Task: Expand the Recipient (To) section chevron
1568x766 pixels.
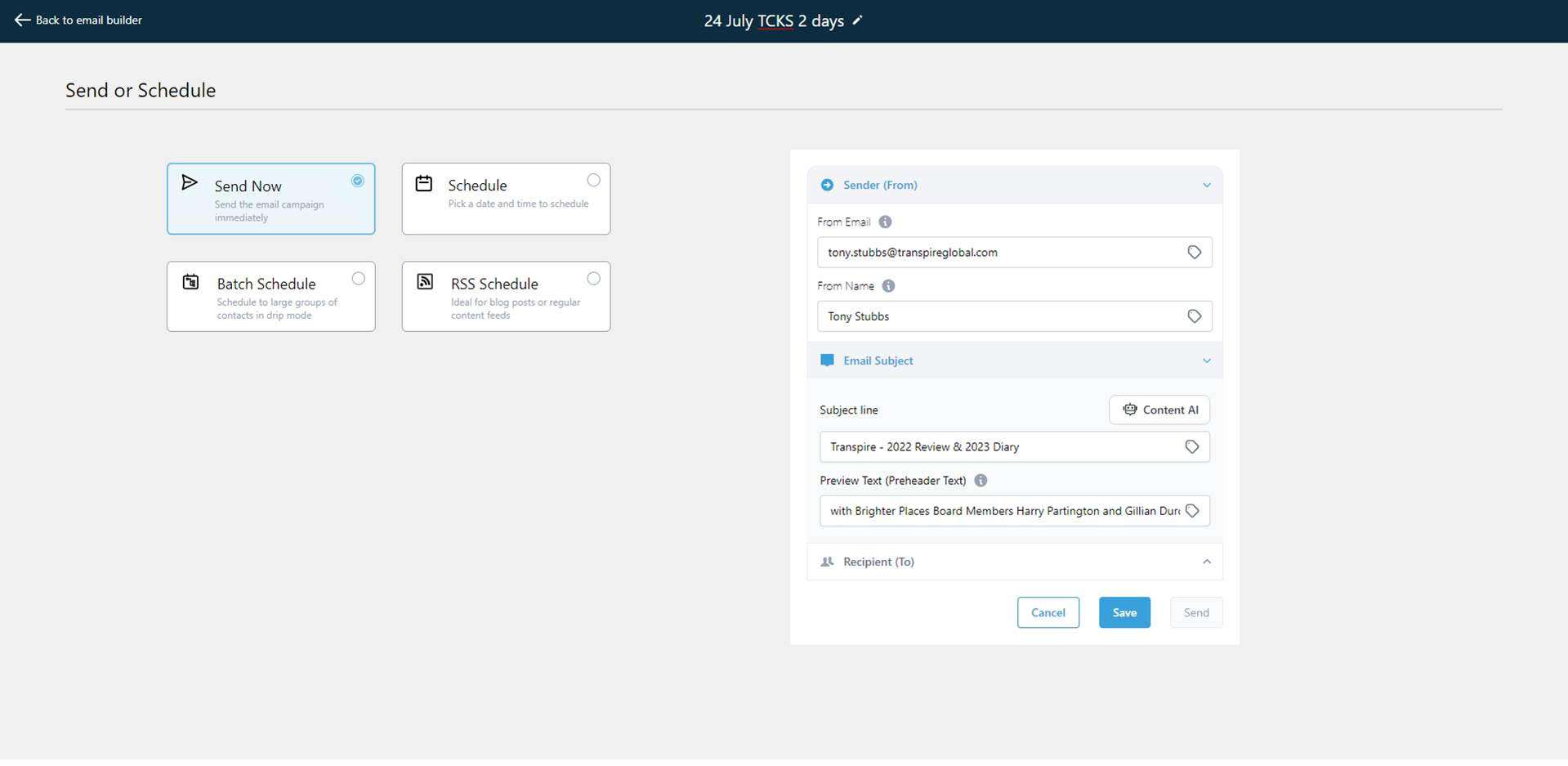Action: 1207,562
